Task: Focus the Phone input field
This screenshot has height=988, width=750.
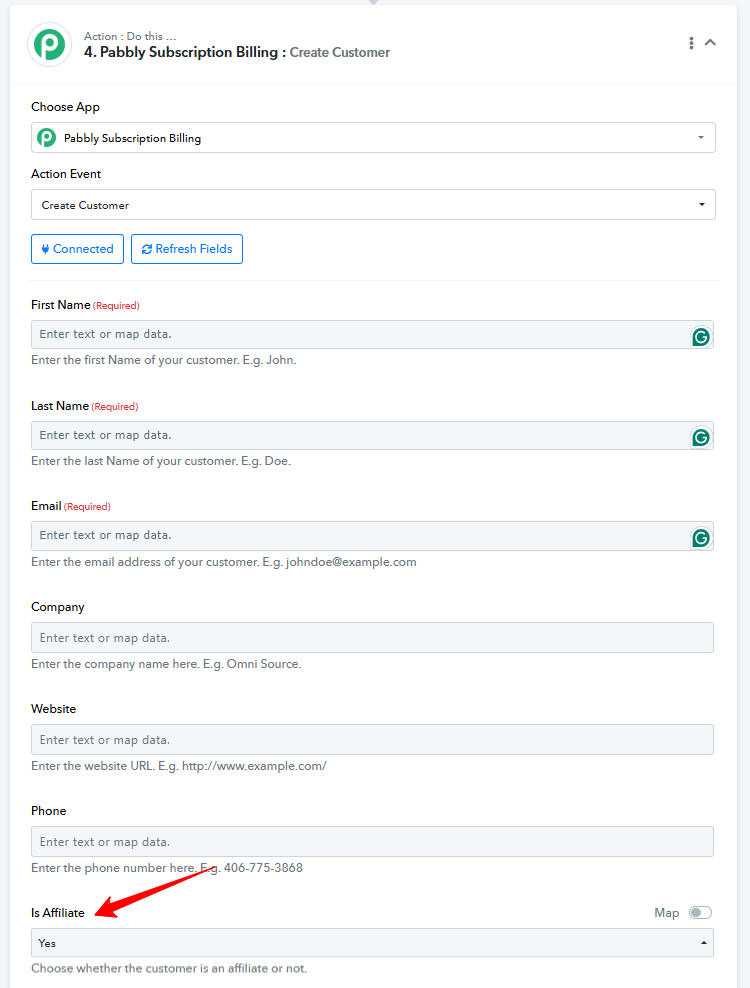Action: [372, 842]
